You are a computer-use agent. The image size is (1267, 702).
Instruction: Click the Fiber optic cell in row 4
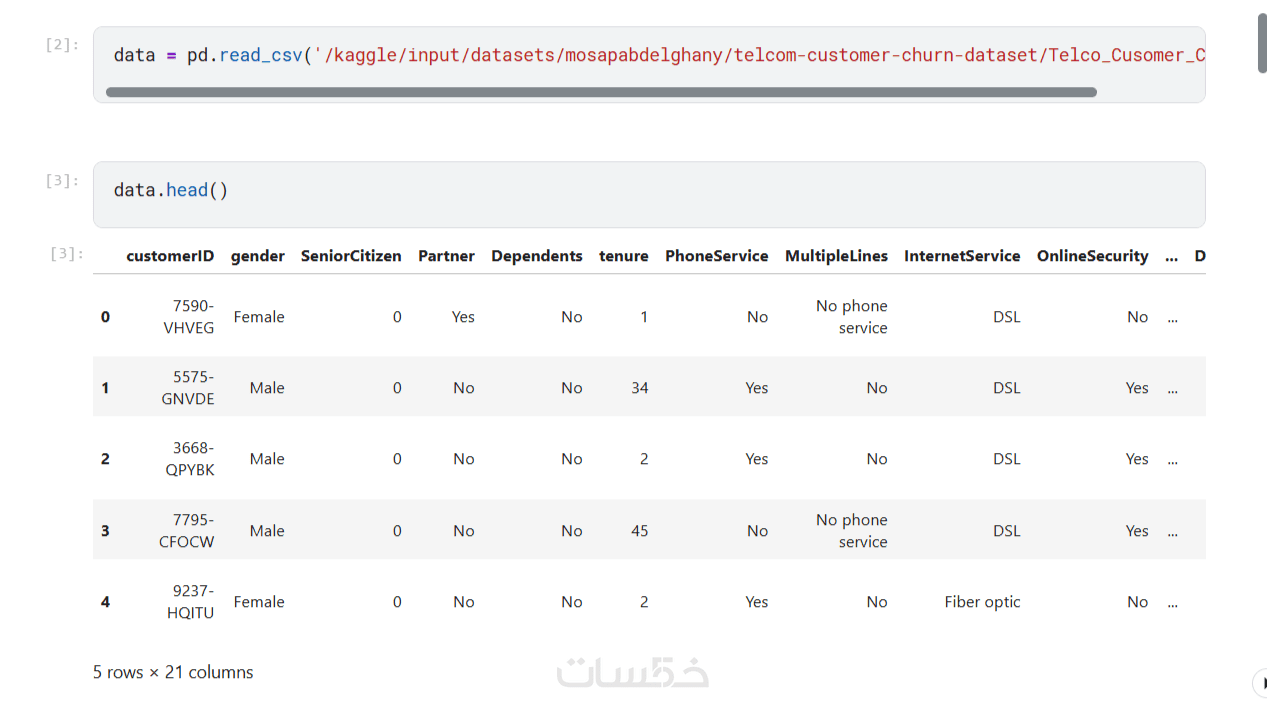coord(982,602)
